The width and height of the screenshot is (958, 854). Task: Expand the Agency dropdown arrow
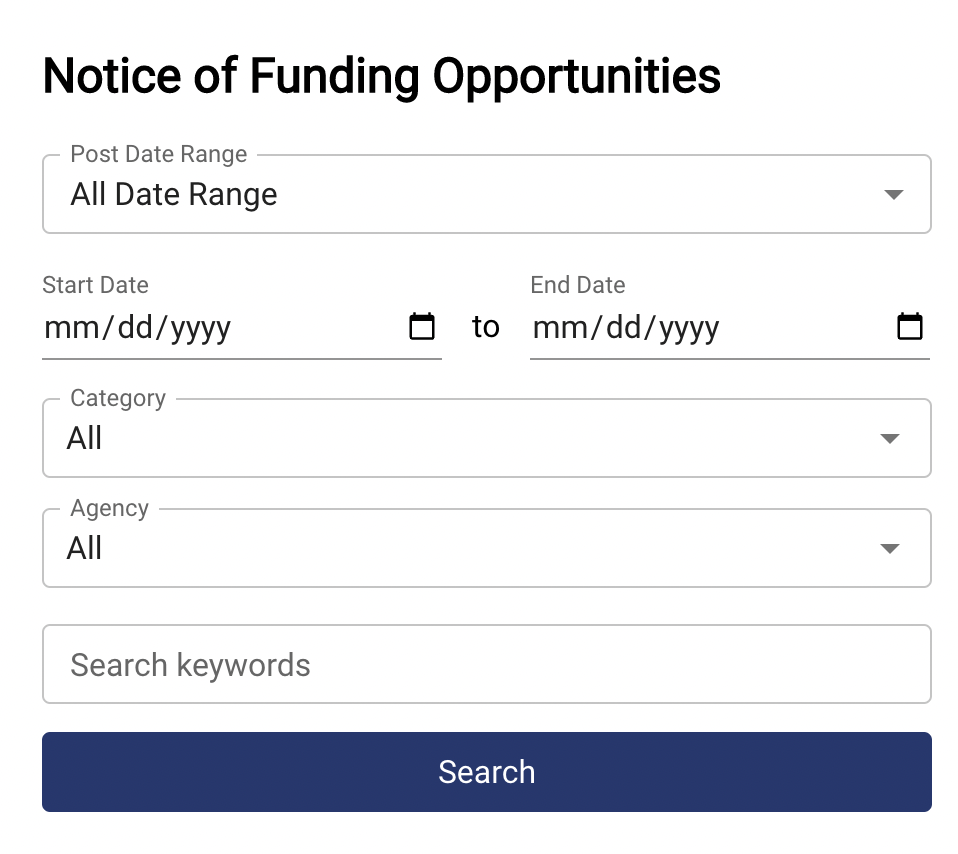click(x=889, y=548)
